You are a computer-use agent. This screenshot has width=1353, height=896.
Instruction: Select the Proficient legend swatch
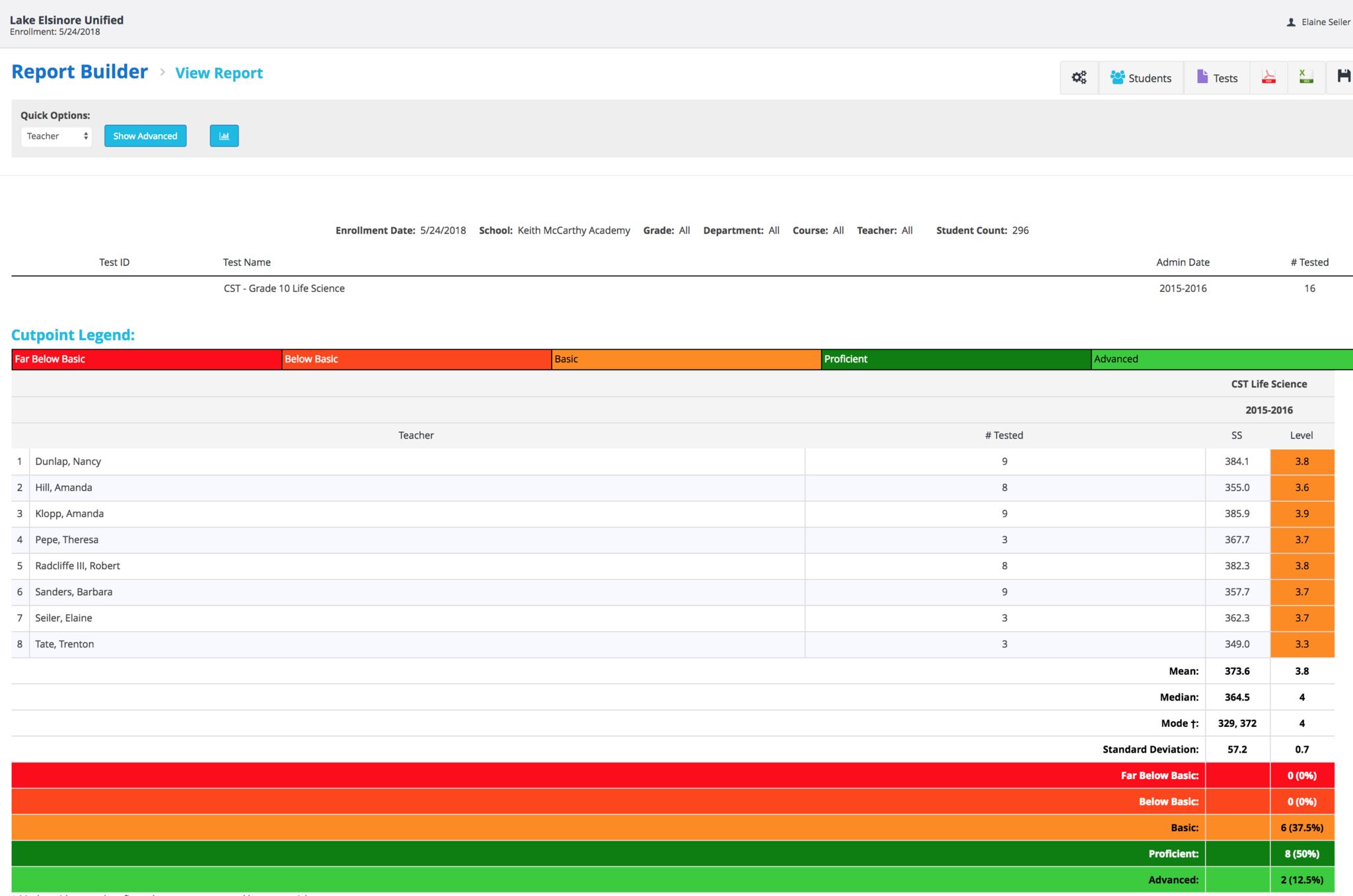(955, 359)
